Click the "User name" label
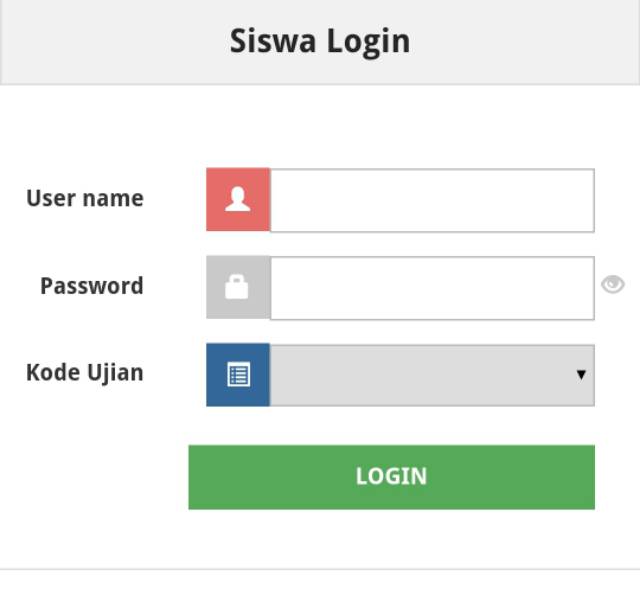 click(x=85, y=198)
